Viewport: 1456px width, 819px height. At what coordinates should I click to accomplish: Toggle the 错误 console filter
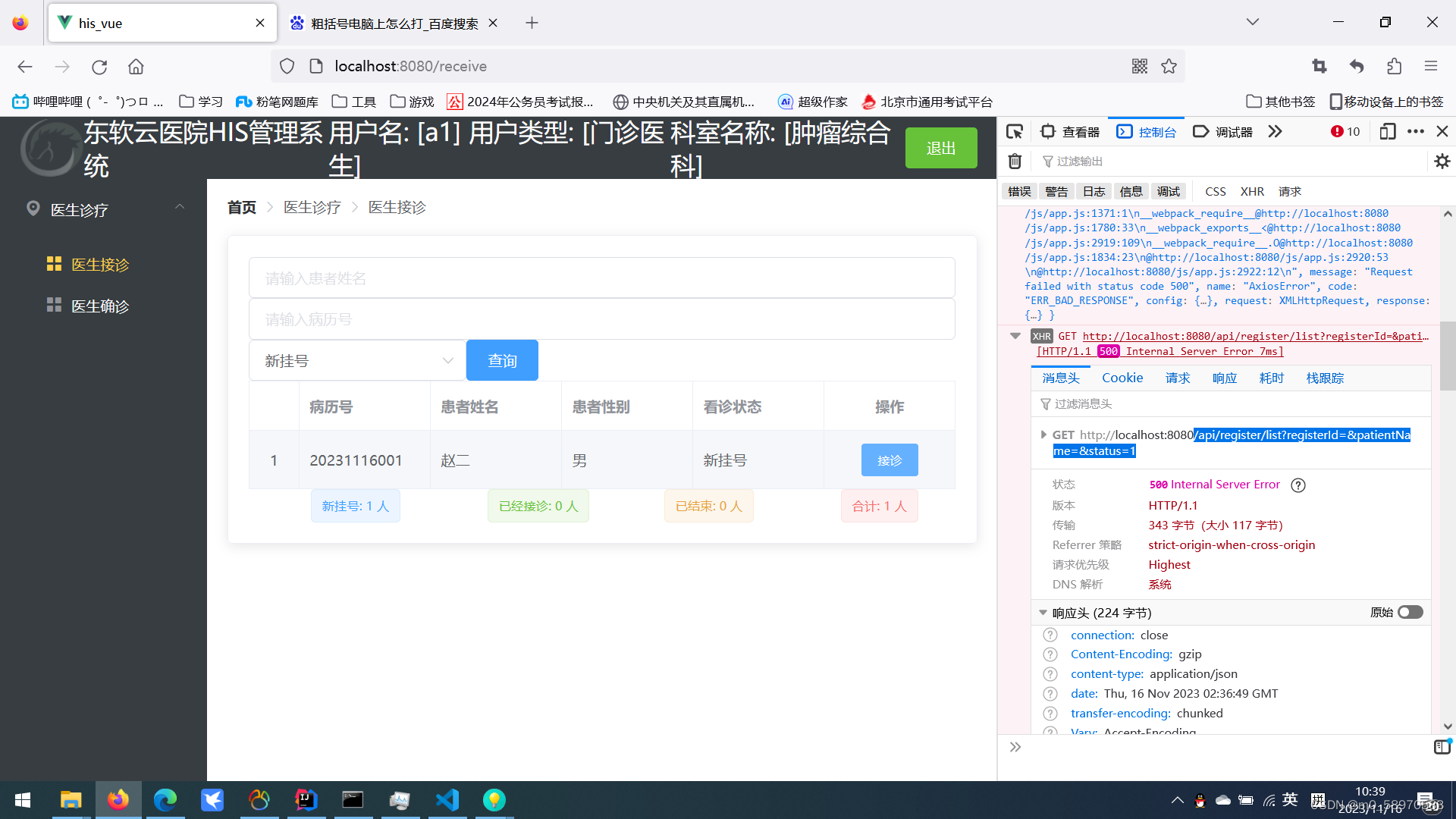point(1019,191)
